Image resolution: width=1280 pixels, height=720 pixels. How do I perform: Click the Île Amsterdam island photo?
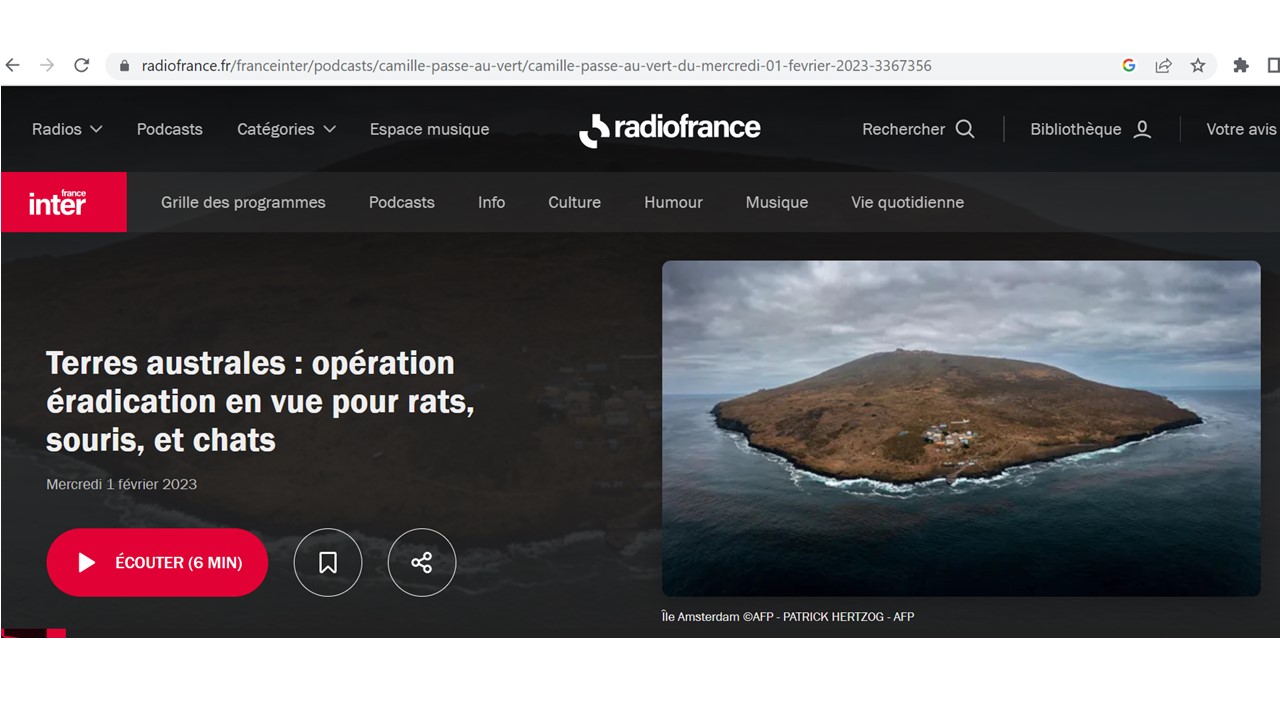click(960, 428)
